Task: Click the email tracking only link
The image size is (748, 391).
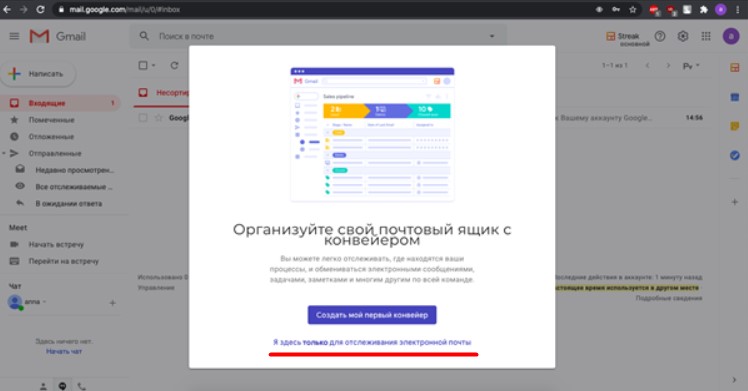Action: pos(372,342)
